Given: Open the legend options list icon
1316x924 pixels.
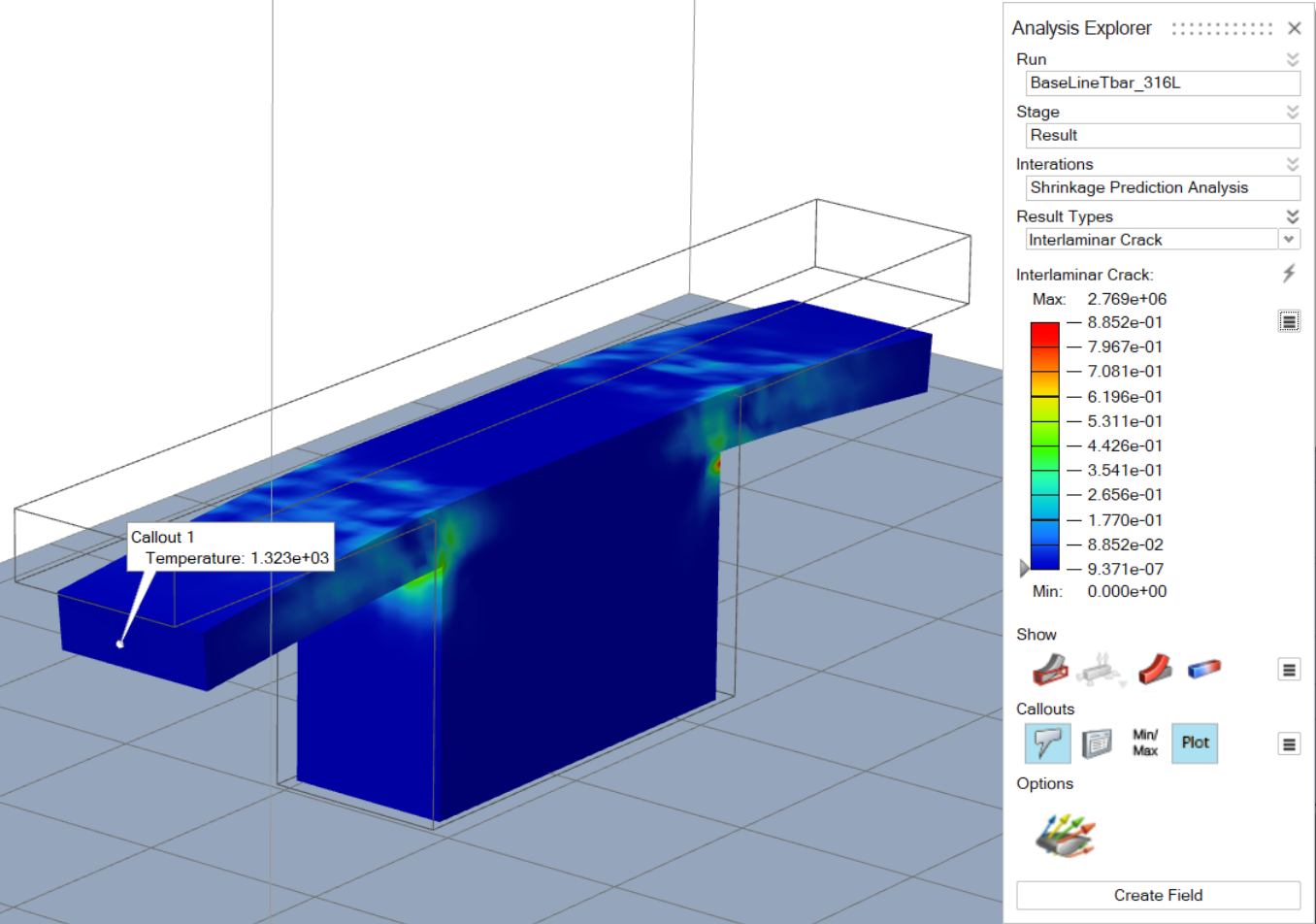Looking at the screenshot, I should 1289,321.
